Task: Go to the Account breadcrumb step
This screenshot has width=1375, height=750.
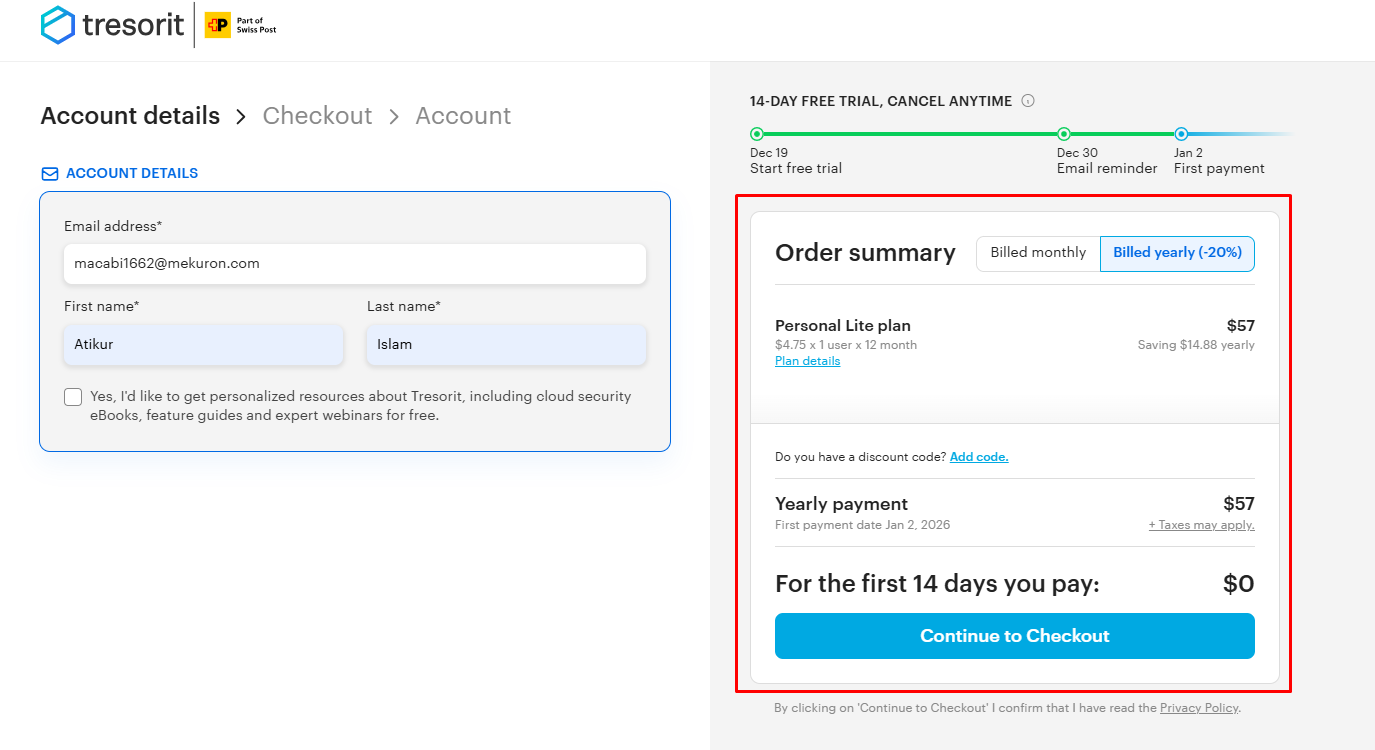Action: [463, 116]
